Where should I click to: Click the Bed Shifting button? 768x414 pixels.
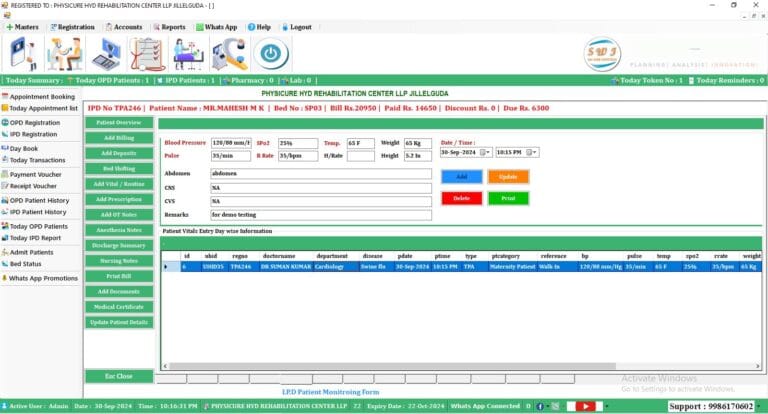pos(119,169)
